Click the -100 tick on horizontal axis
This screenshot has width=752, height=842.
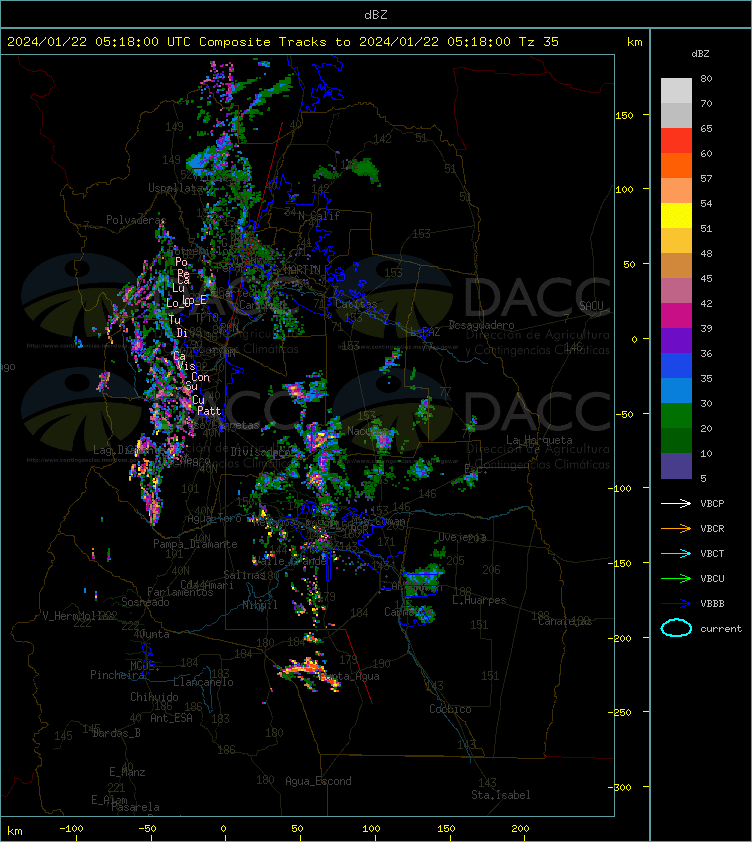click(x=71, y=829)
